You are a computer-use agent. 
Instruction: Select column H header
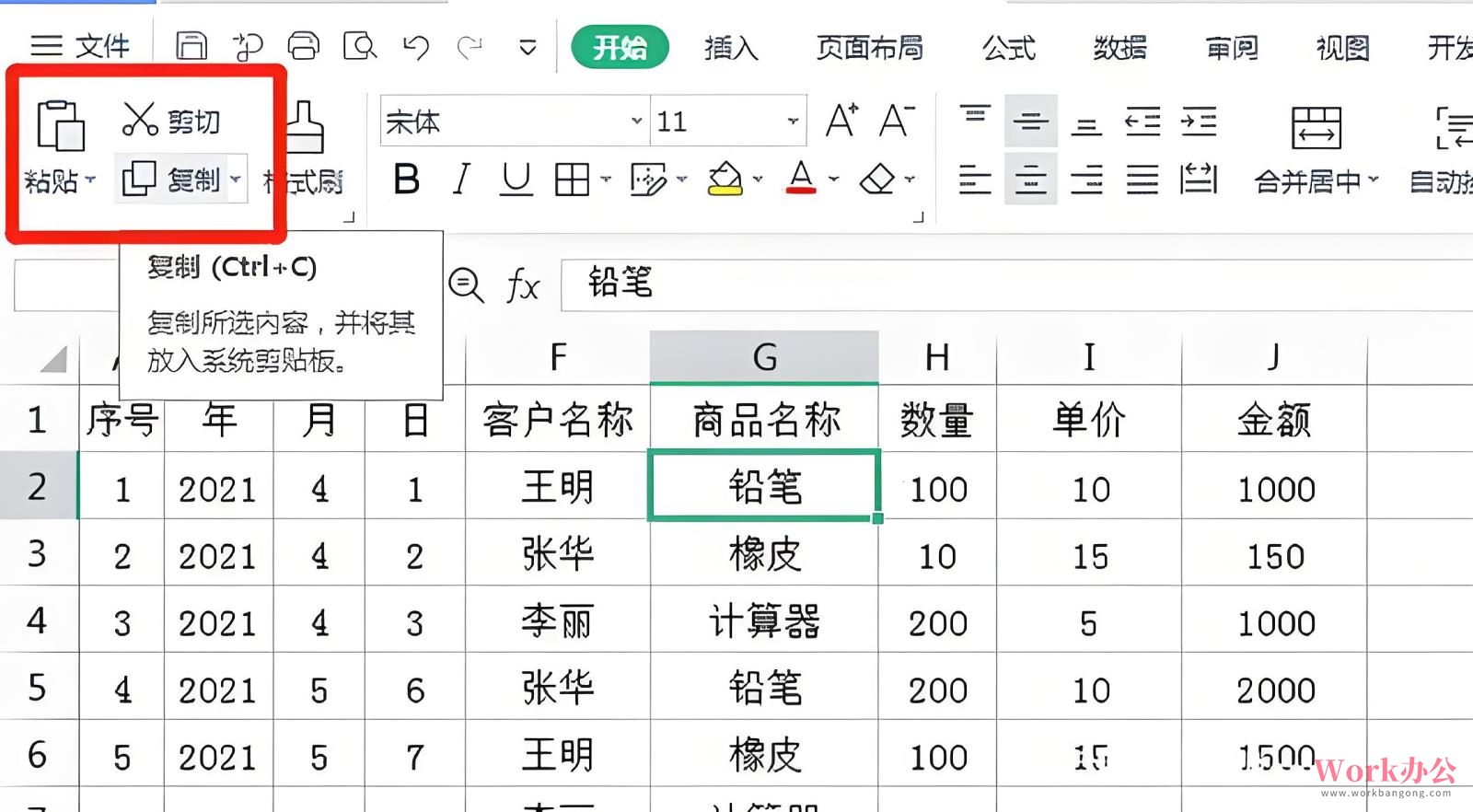click(937, 357)
